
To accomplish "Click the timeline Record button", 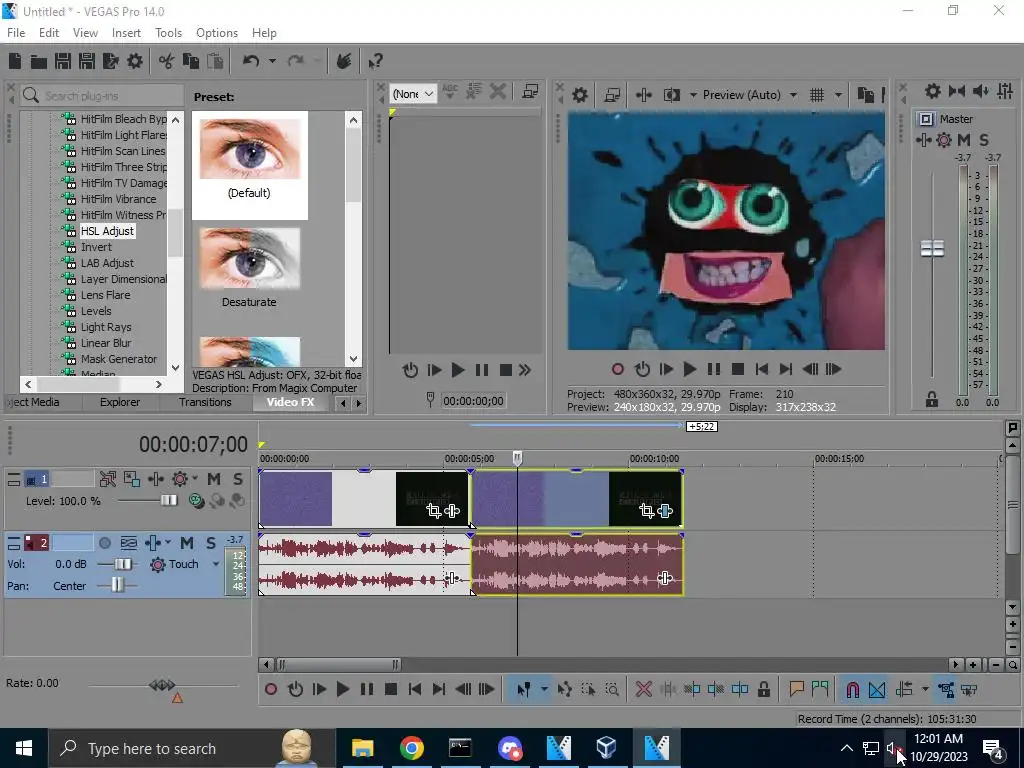I will coord(271,689).
